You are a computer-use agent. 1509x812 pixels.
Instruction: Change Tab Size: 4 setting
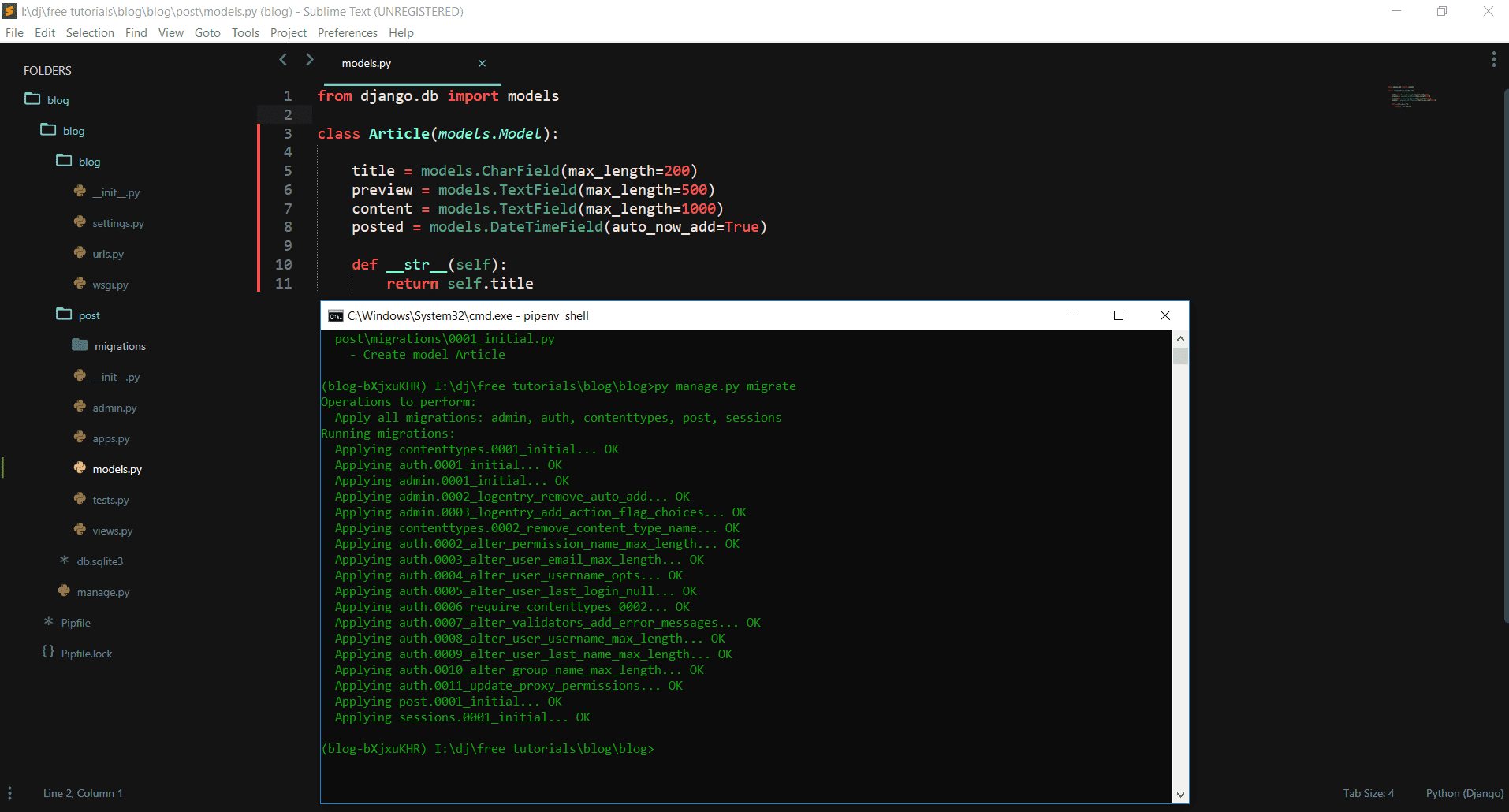(1368, 793)
